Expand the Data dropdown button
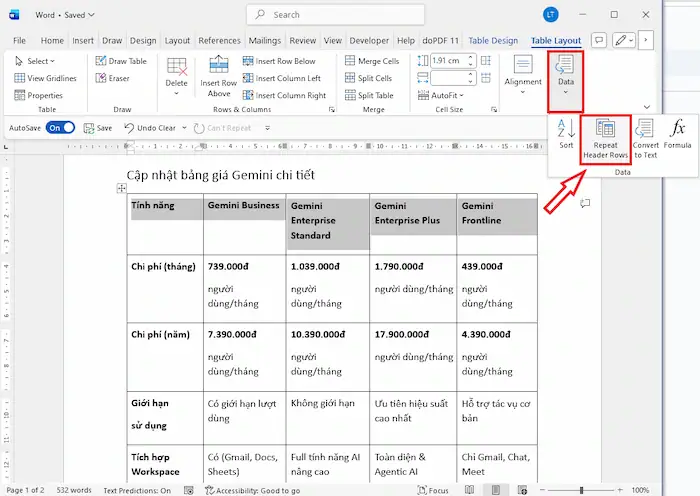The height and width of the screenshot is (496, 700). click(565, 76)
